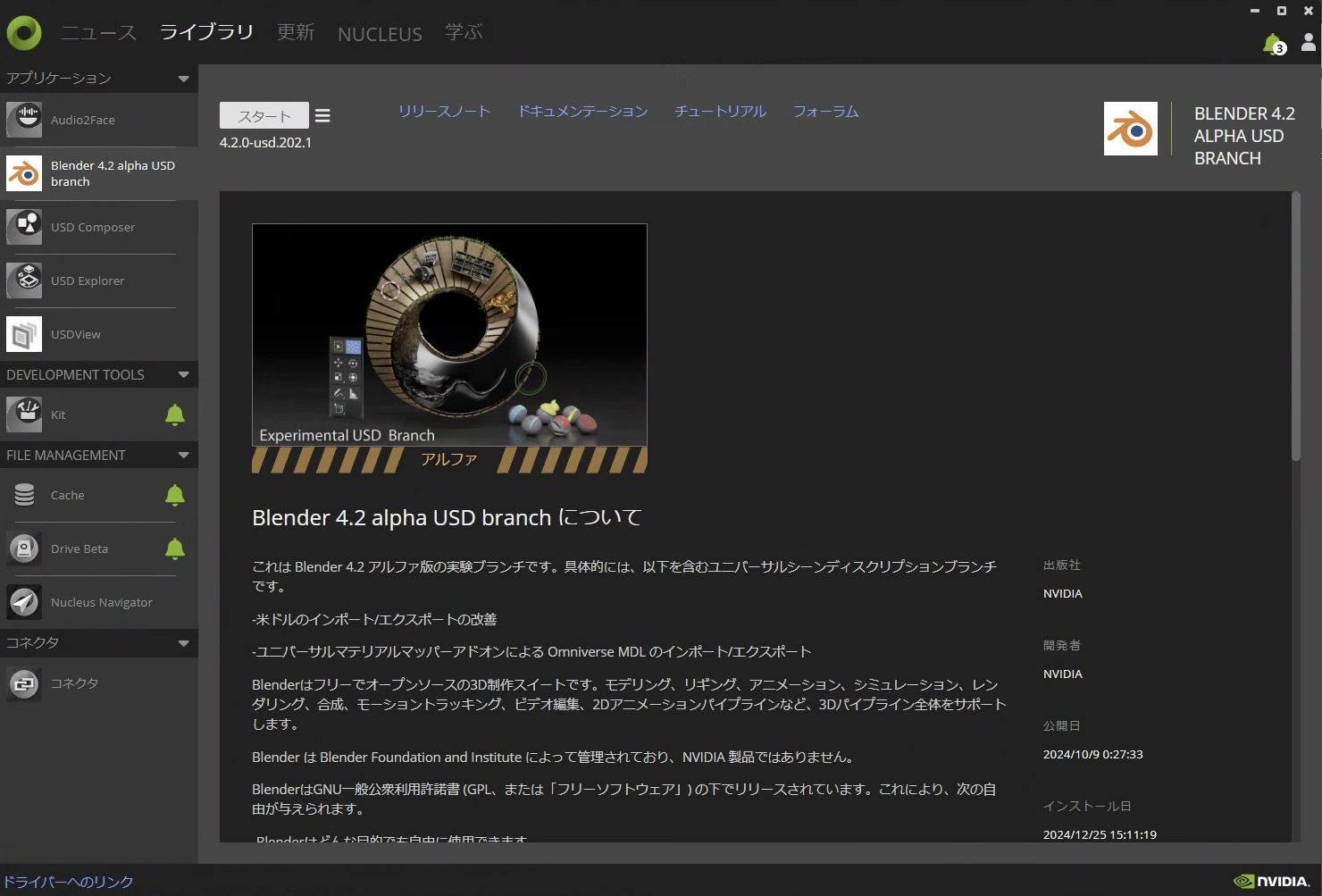
Task: Open the NUCLEUS tab
Action: click(380, 34)
